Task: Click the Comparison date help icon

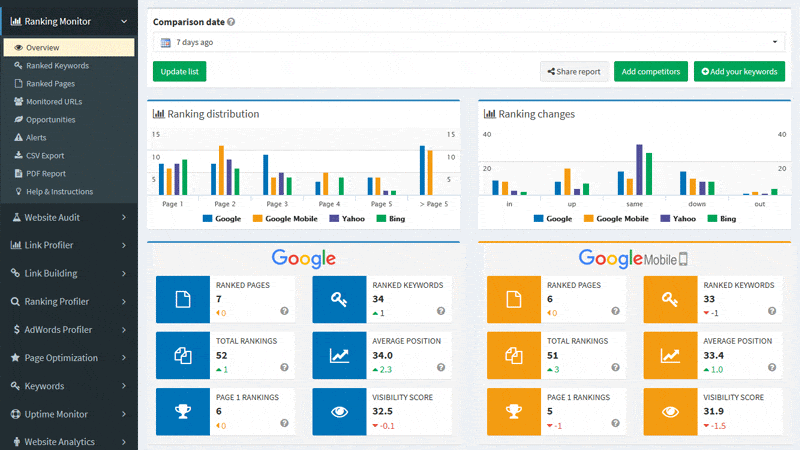Action: click(x=231, y=22)
